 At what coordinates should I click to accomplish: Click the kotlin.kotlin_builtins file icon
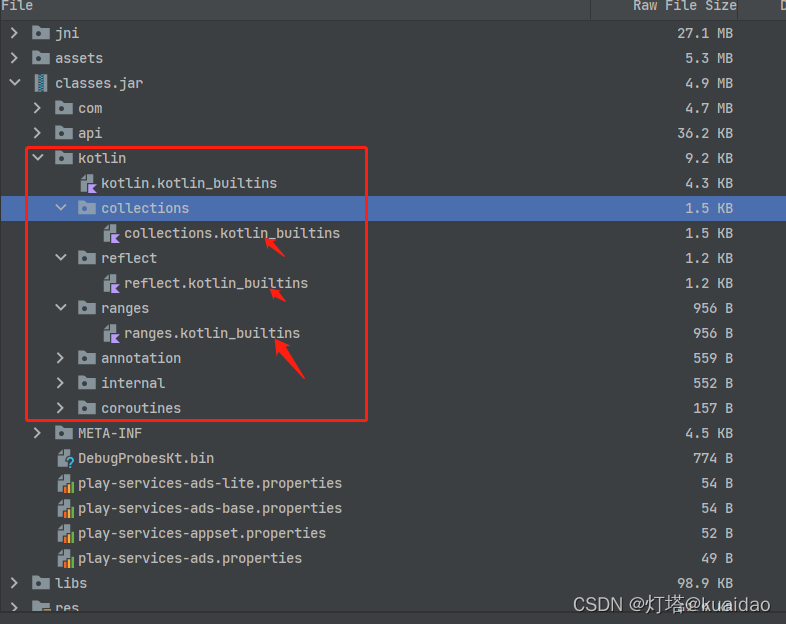(88, 183)
